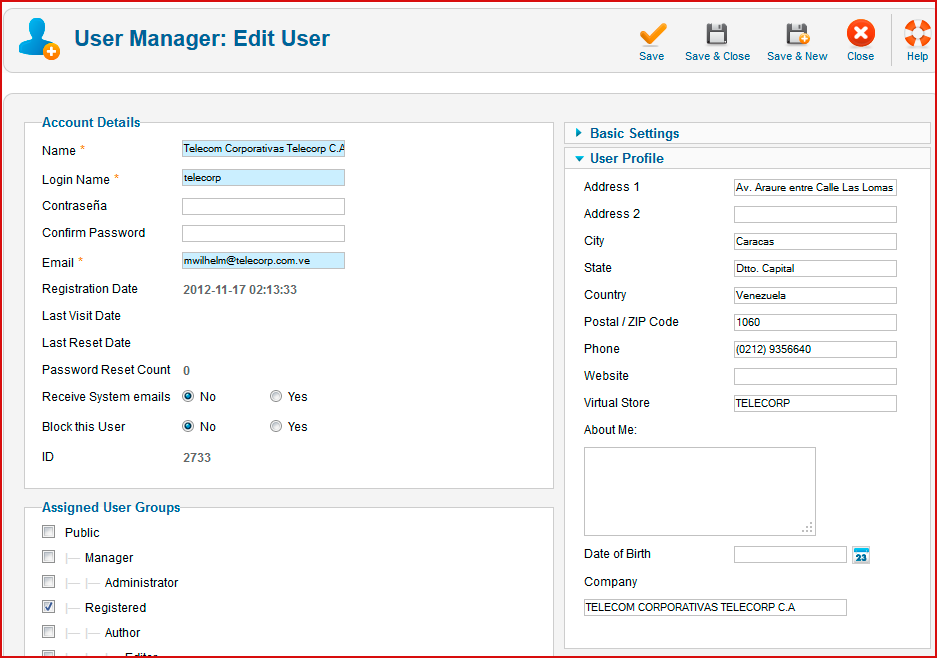This screenshot has height=658, width=937.
Task: Click the red Close icon
Action: pyautogui.click(x=860, y=35)
